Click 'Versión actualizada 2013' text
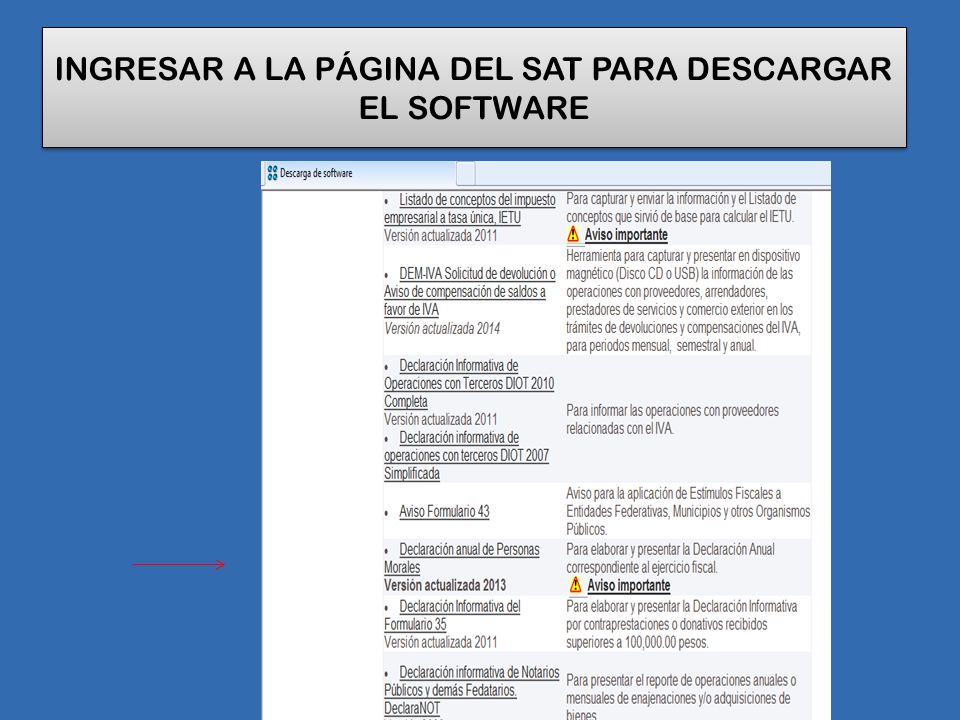Screen dimensions: 960x720 (445, 585)
